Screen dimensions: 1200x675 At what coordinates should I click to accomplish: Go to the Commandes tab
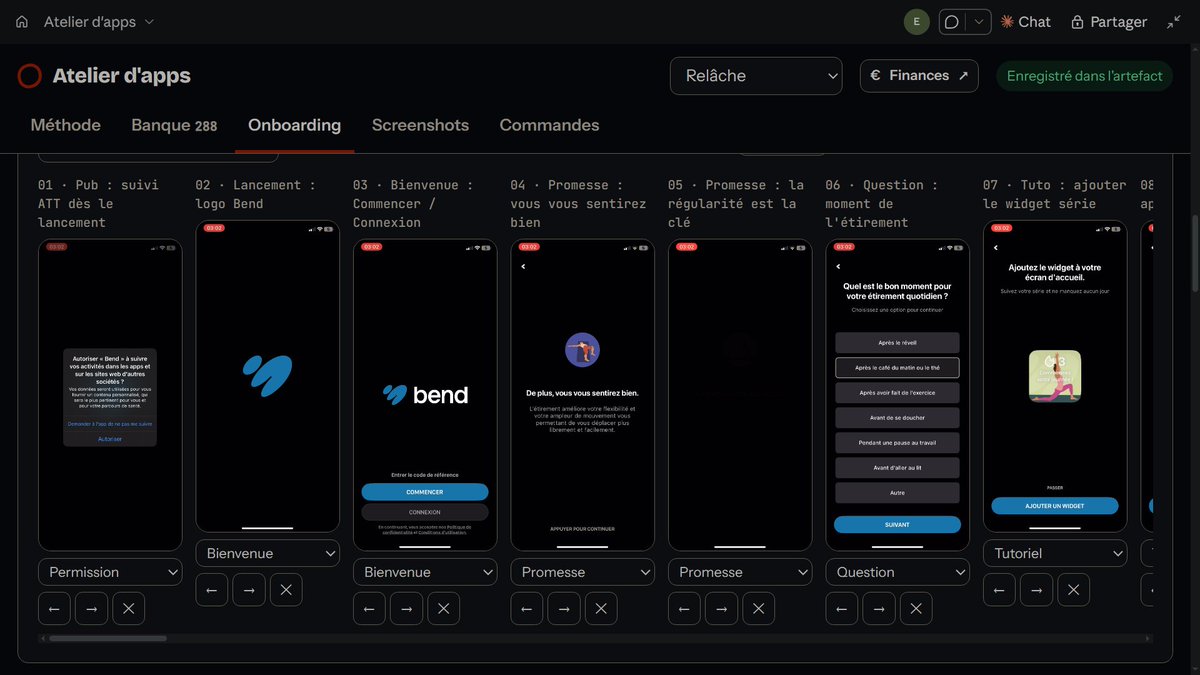549,125
